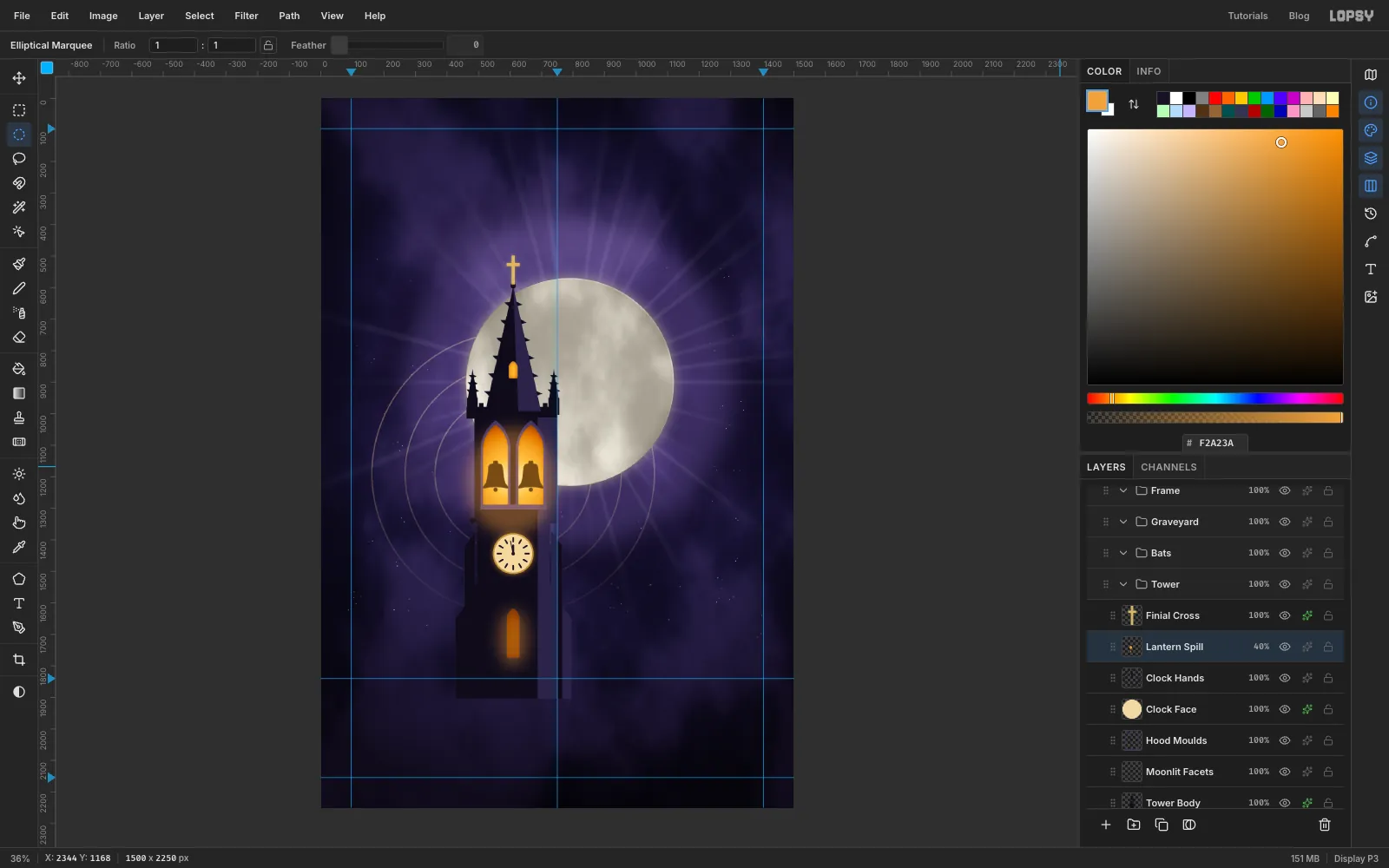
Task: Select the Paint Bucket tool
Action: click(x=19, y=369)
